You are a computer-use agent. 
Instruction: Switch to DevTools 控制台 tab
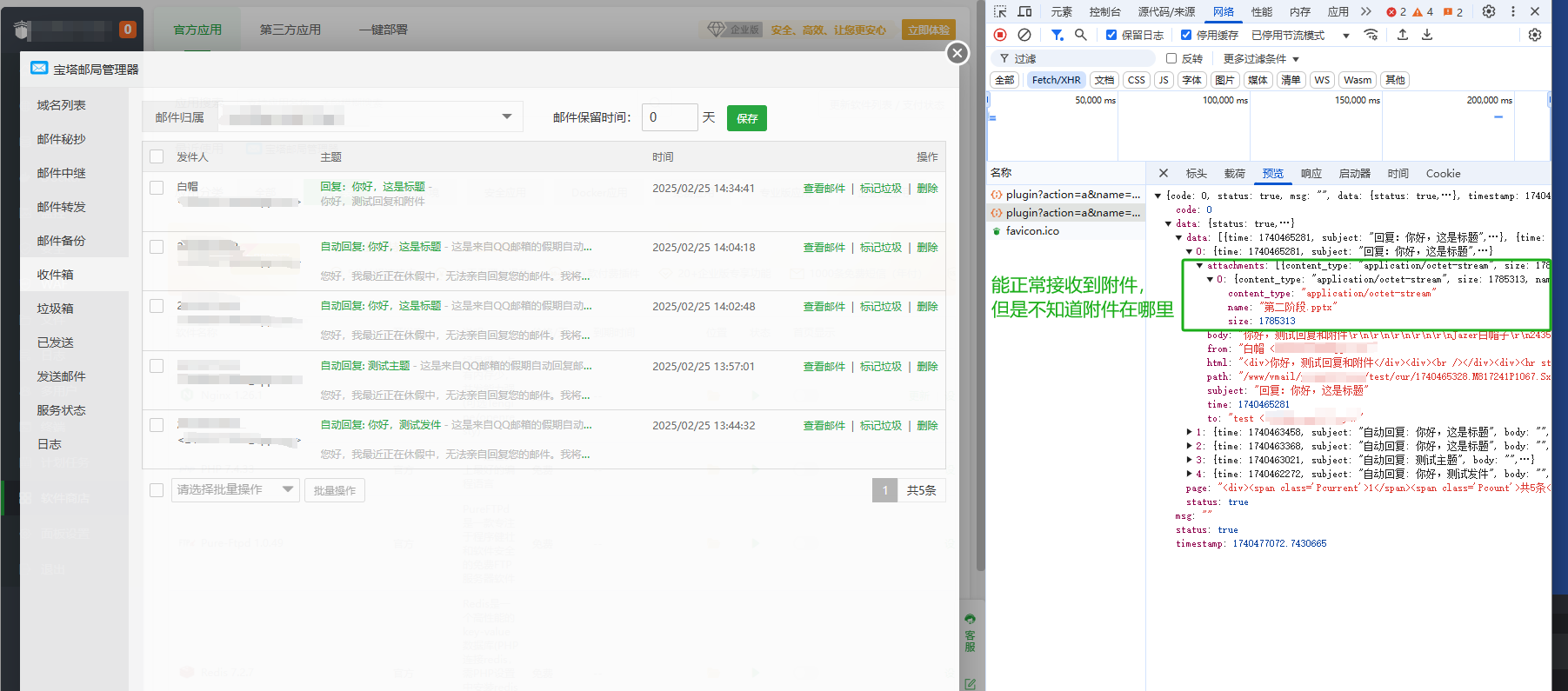[x=1104, y=11]
